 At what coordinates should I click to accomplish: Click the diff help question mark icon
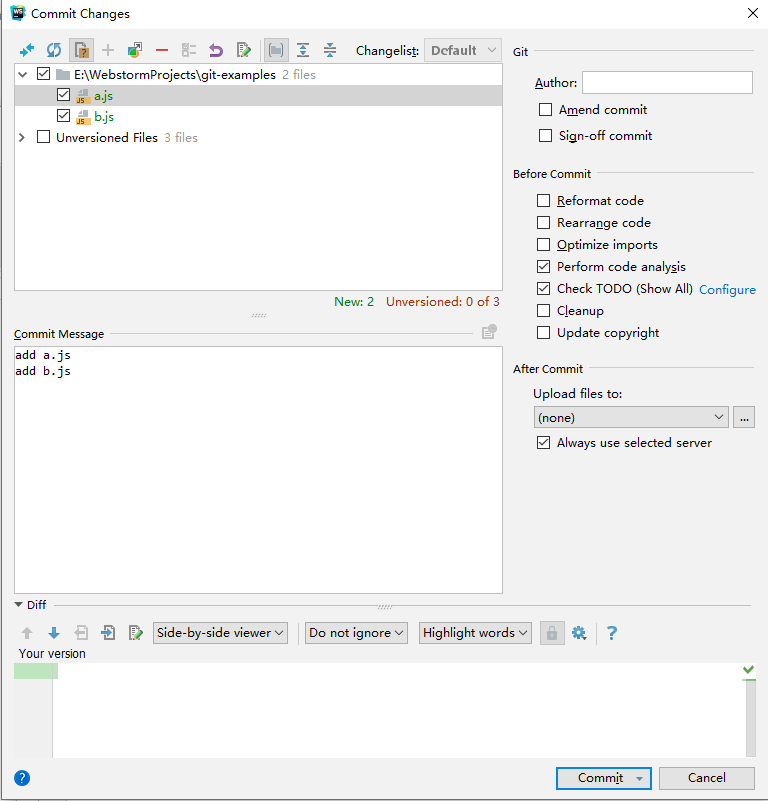(612, 633)
